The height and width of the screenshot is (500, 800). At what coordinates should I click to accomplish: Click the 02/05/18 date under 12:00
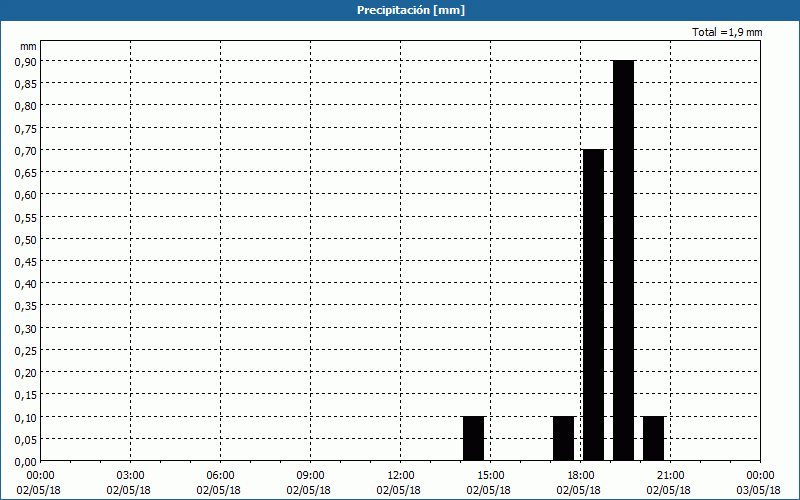pos(398,490)
